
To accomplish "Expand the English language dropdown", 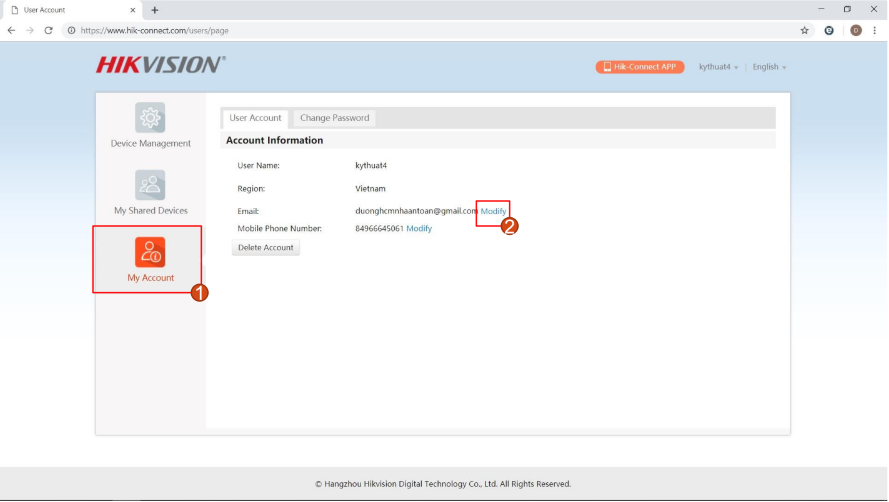I will pos(769,67).
